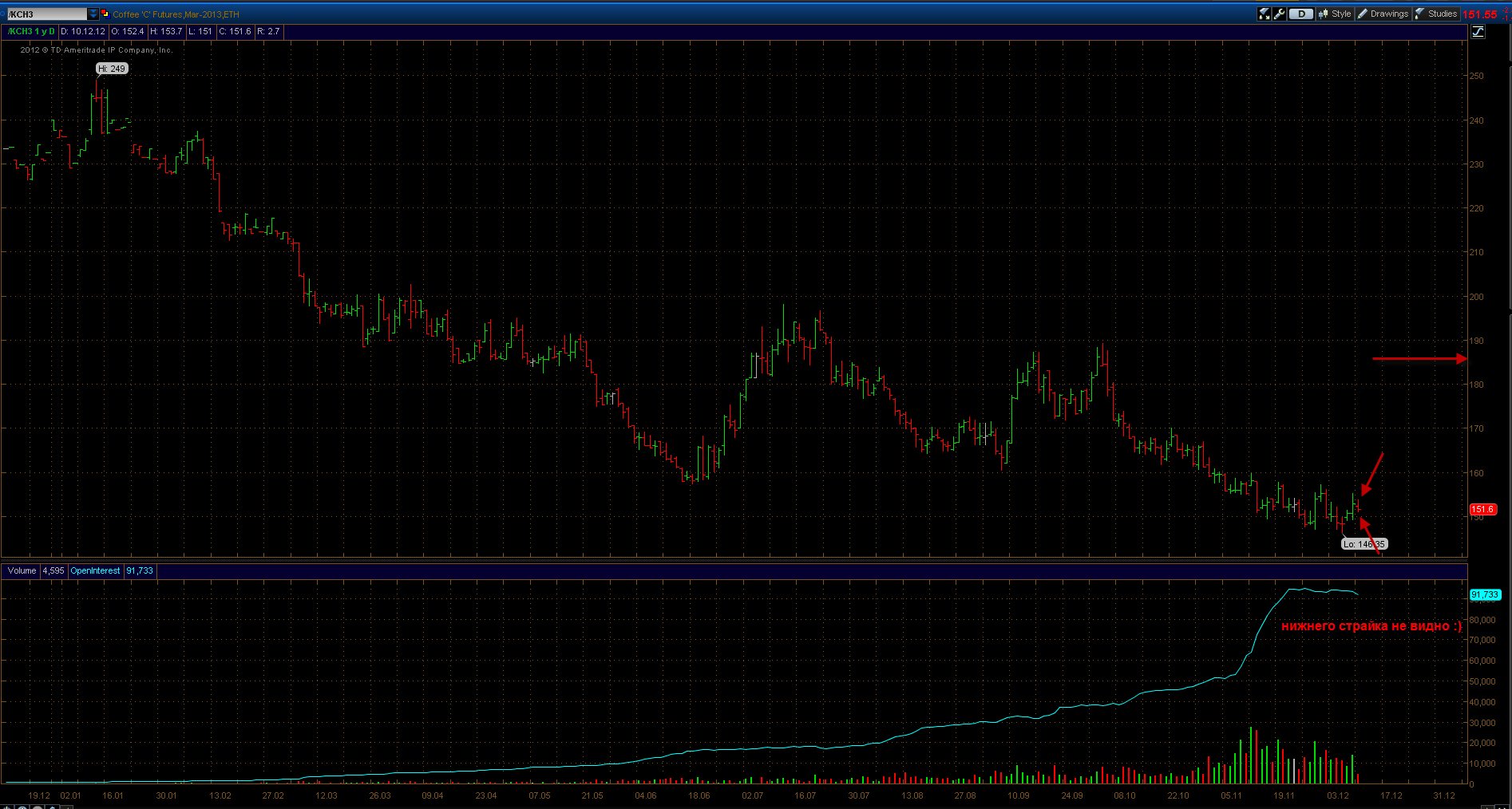The width and height of the screenshot is (1512, 809).
Task: Click the L: 151 low value
Action: [200, 31]
